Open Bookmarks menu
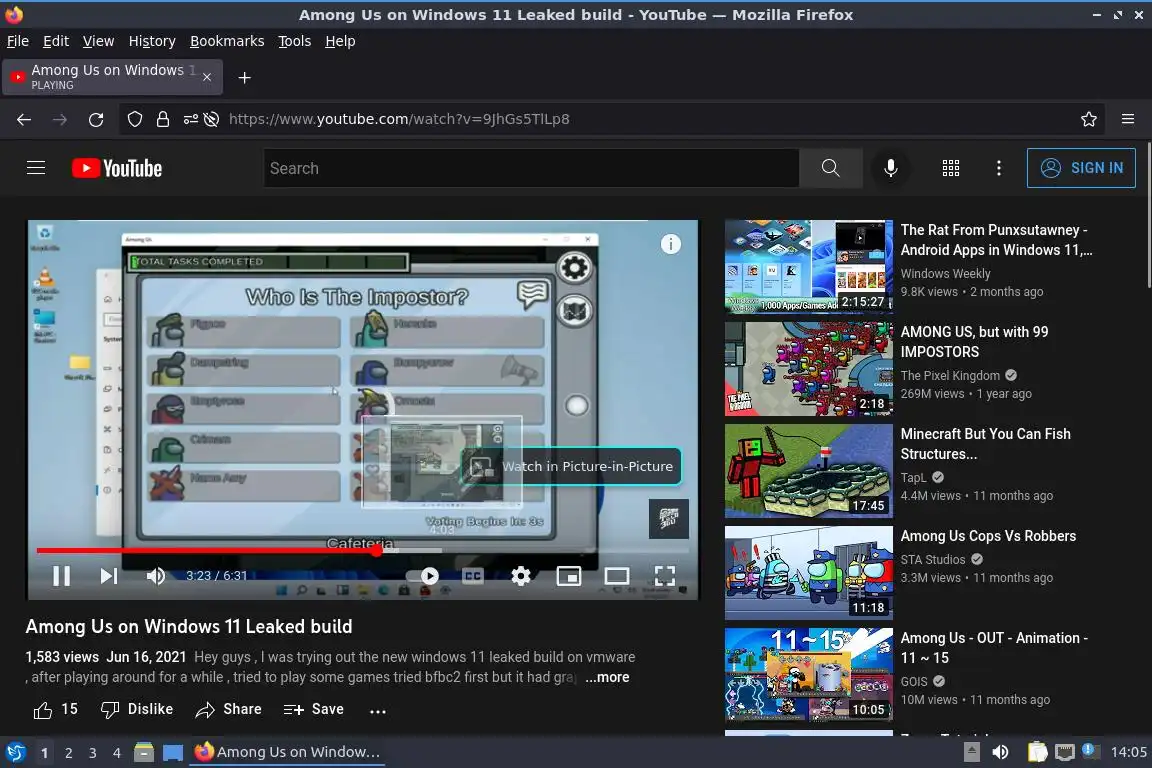Viewport: 1152px width, 768px height. (227, 41)
